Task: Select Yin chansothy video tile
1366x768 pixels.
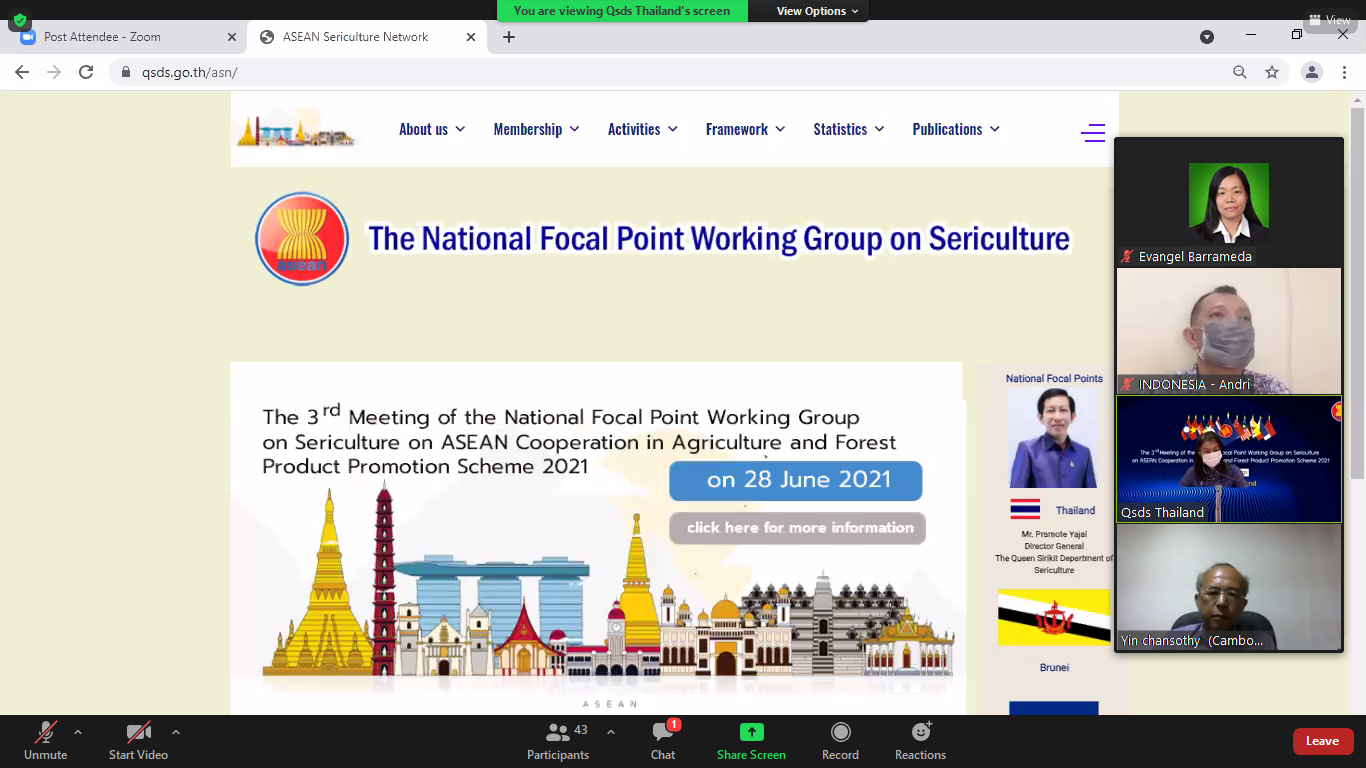Action: pos(1229,587)
